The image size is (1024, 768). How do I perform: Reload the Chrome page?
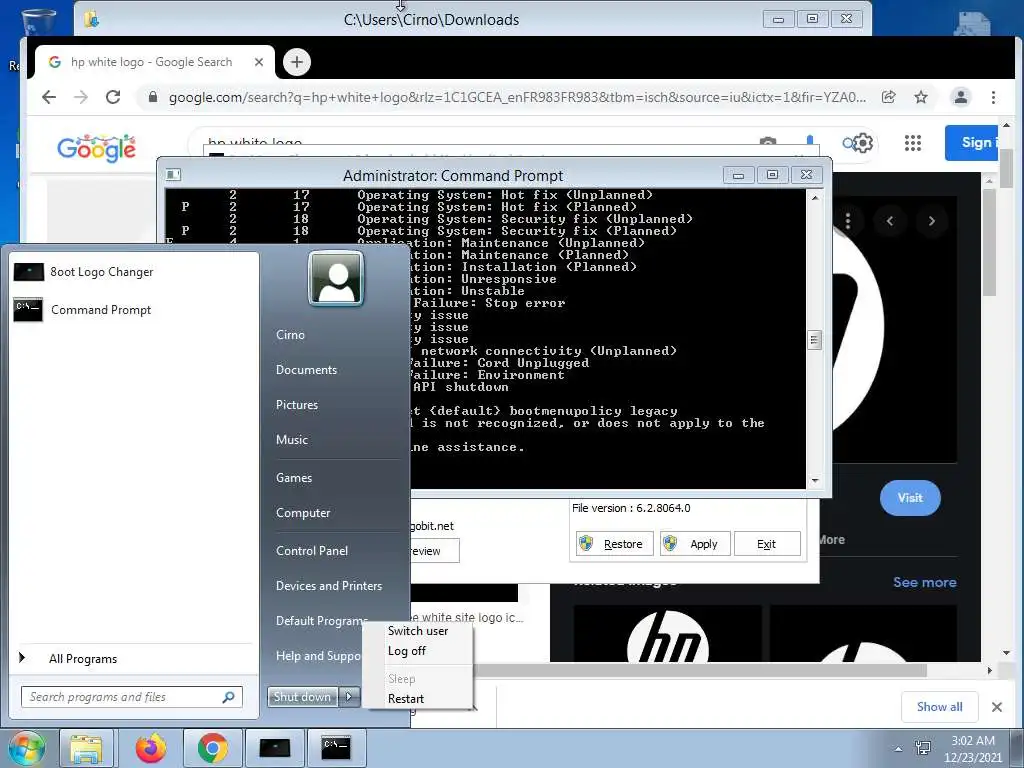[x=113, y=97]
